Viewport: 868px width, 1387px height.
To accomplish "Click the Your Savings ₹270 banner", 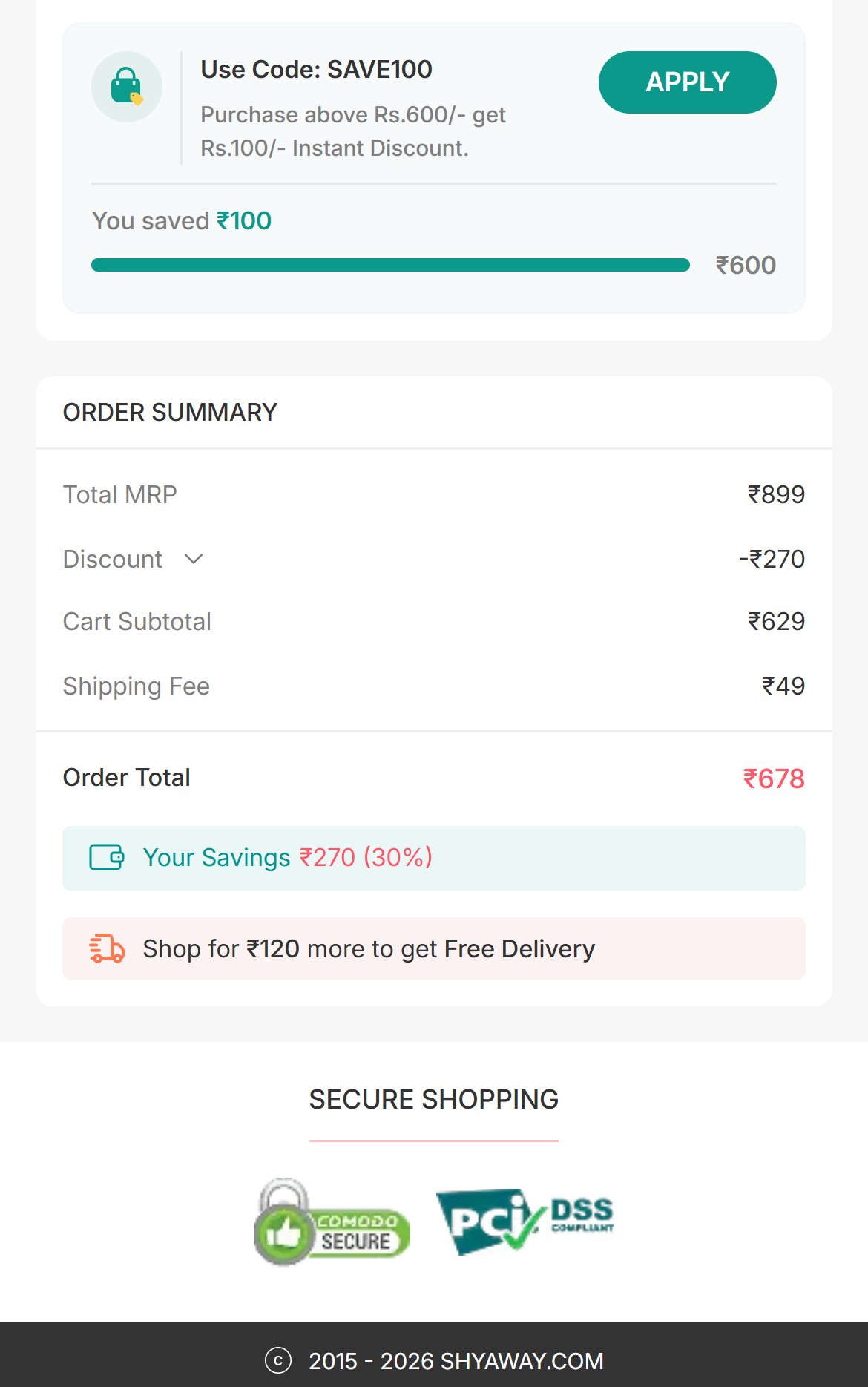I will 434,858.
